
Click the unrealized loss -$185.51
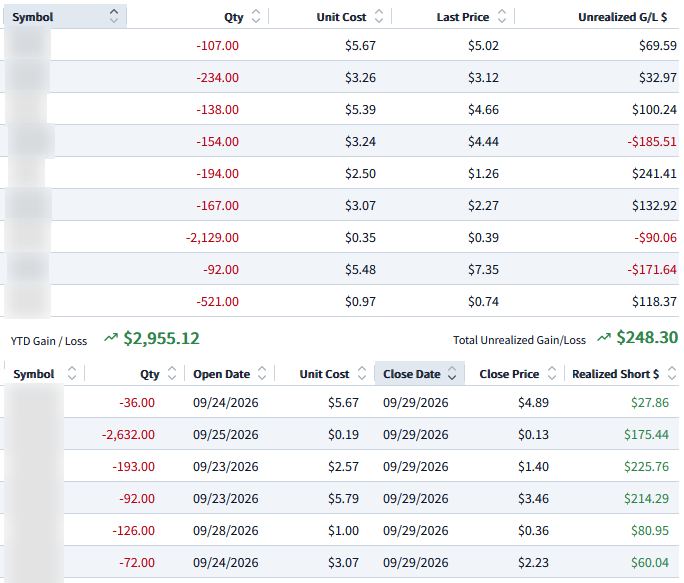coord(652,141)
